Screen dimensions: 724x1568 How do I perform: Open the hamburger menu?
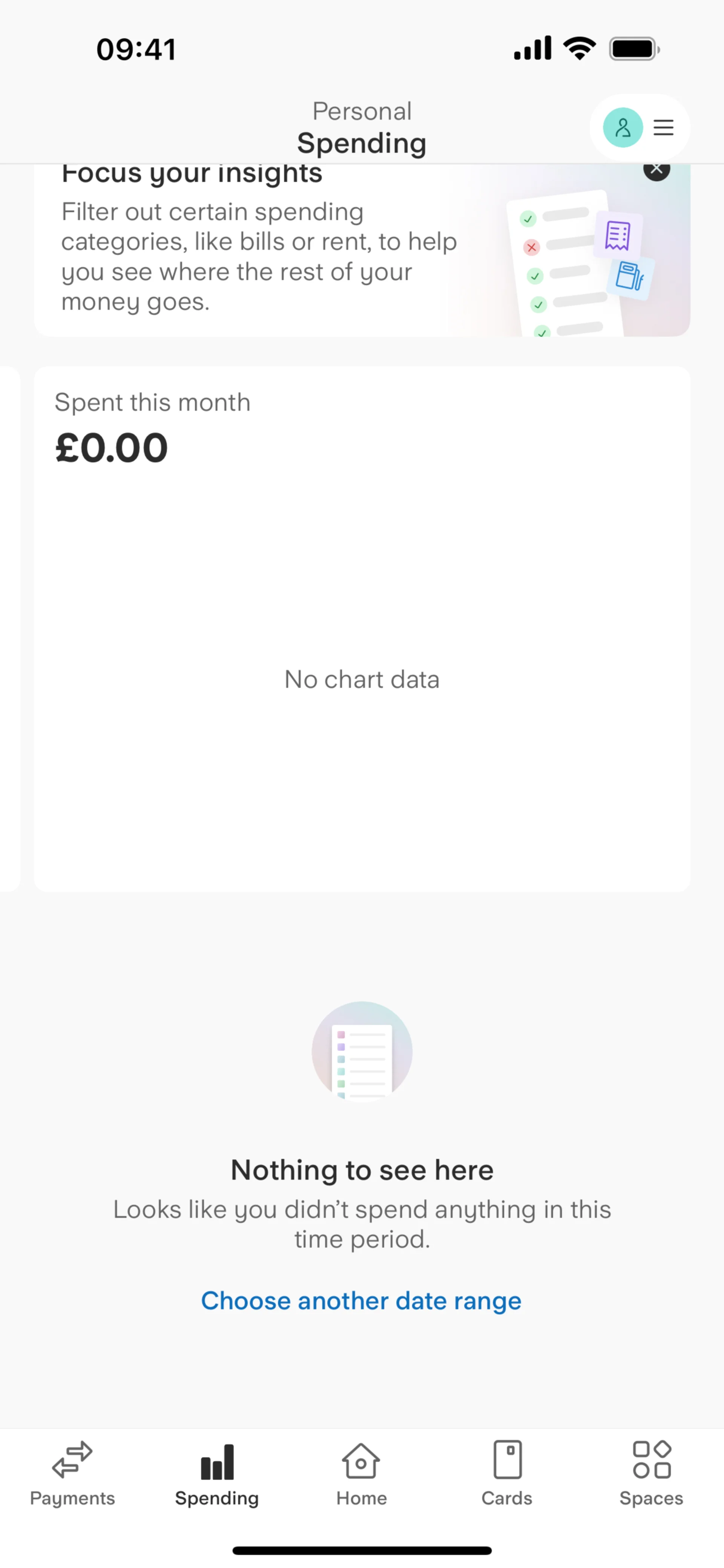[663, 128]
